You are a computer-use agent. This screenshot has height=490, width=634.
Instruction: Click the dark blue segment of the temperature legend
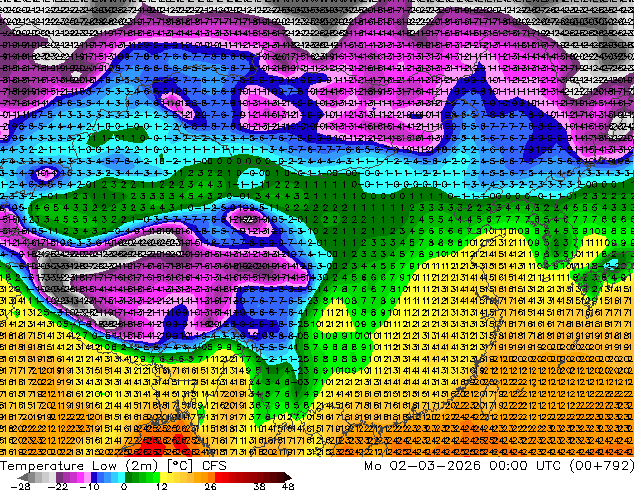pyautogui.click(x=94, y=477)
